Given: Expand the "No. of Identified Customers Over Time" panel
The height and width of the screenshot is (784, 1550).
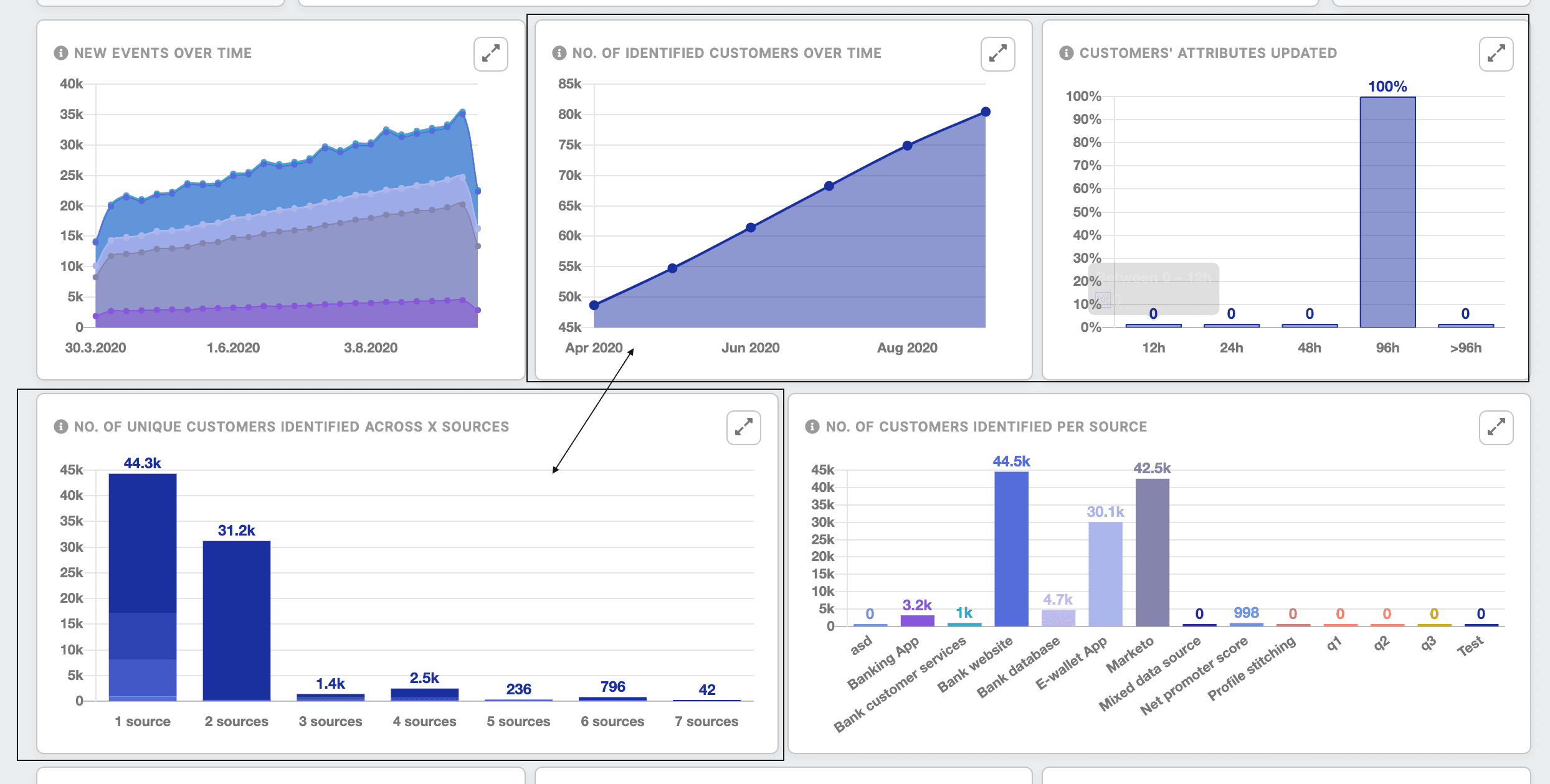Looking at the screenshot, I should pyautogui.click(x=997, y=54).
